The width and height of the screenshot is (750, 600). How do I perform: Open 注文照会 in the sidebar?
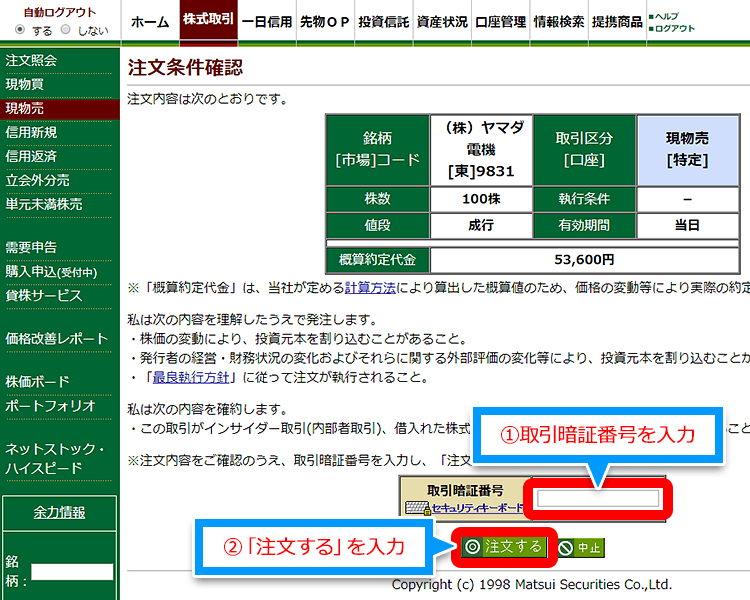pyautogui.click(x=32, y=60)
